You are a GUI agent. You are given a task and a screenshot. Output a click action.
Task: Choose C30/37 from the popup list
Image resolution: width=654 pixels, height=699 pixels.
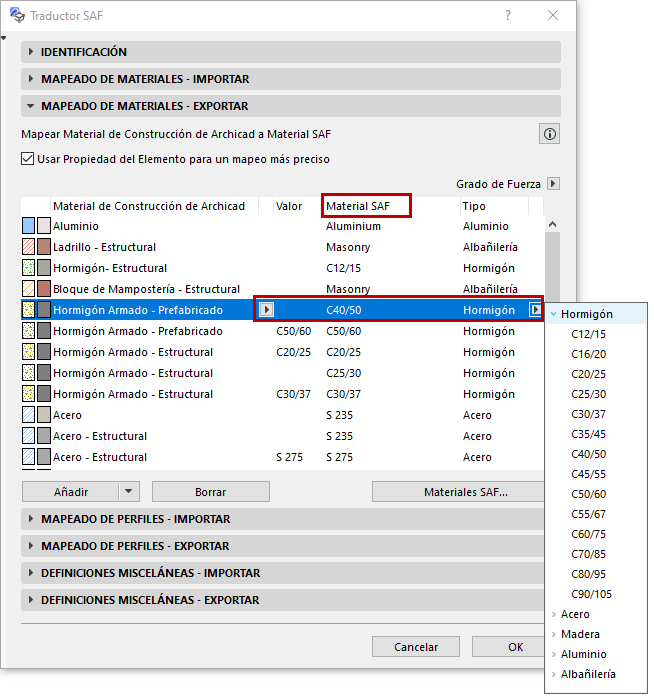pos(588,414)
